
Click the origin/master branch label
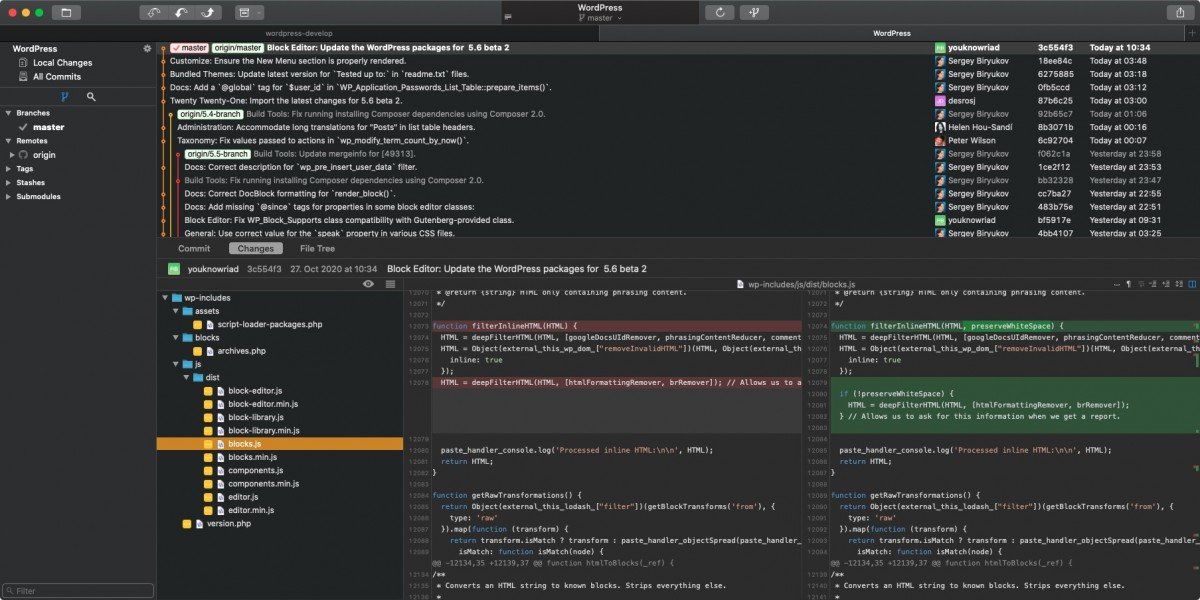pyautogui.click(x=237, y=47)
